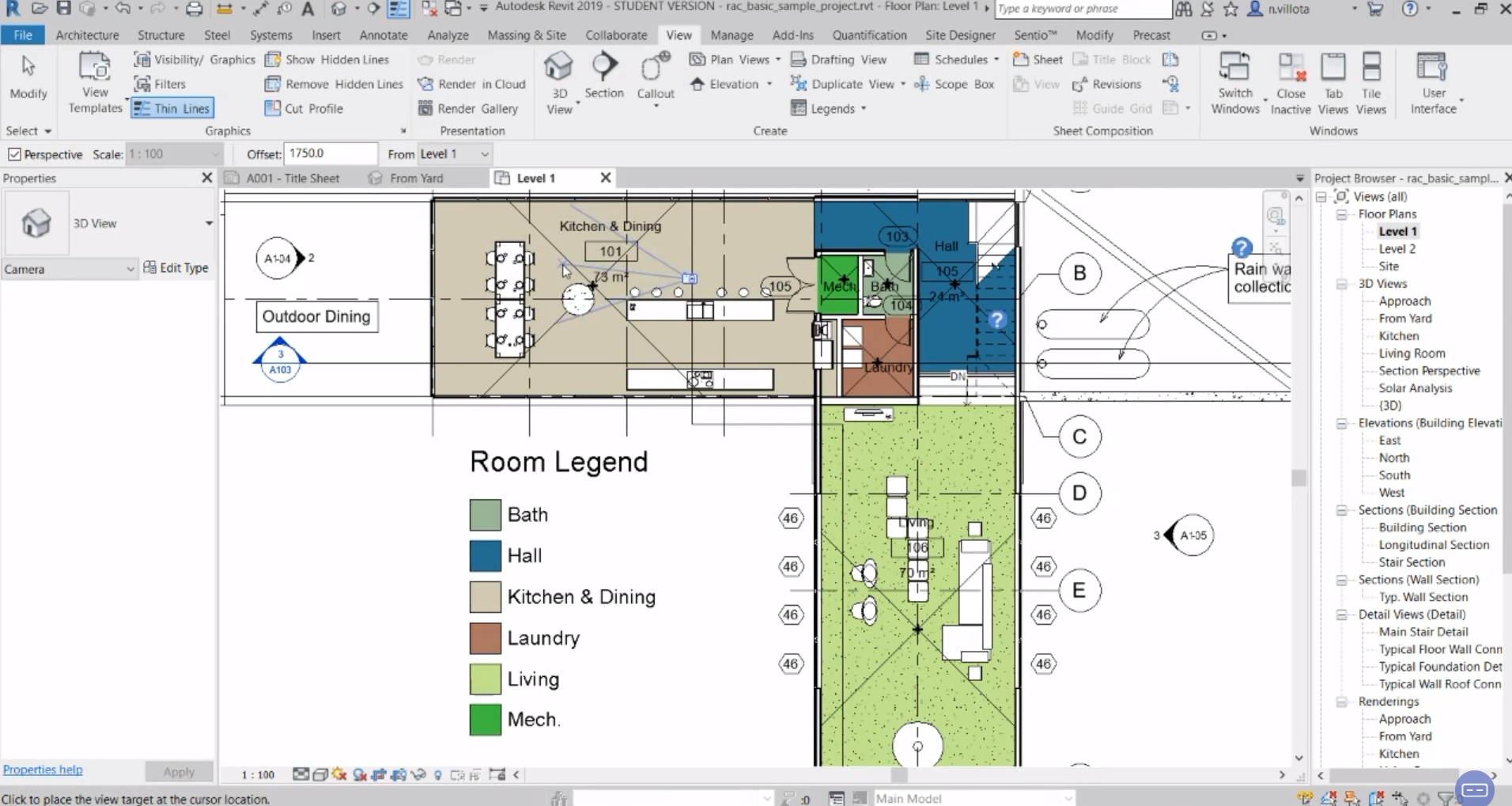Collapse the Floor Plans tree node
This screenshot has width=1512, height=806.
click(1342, 214)
